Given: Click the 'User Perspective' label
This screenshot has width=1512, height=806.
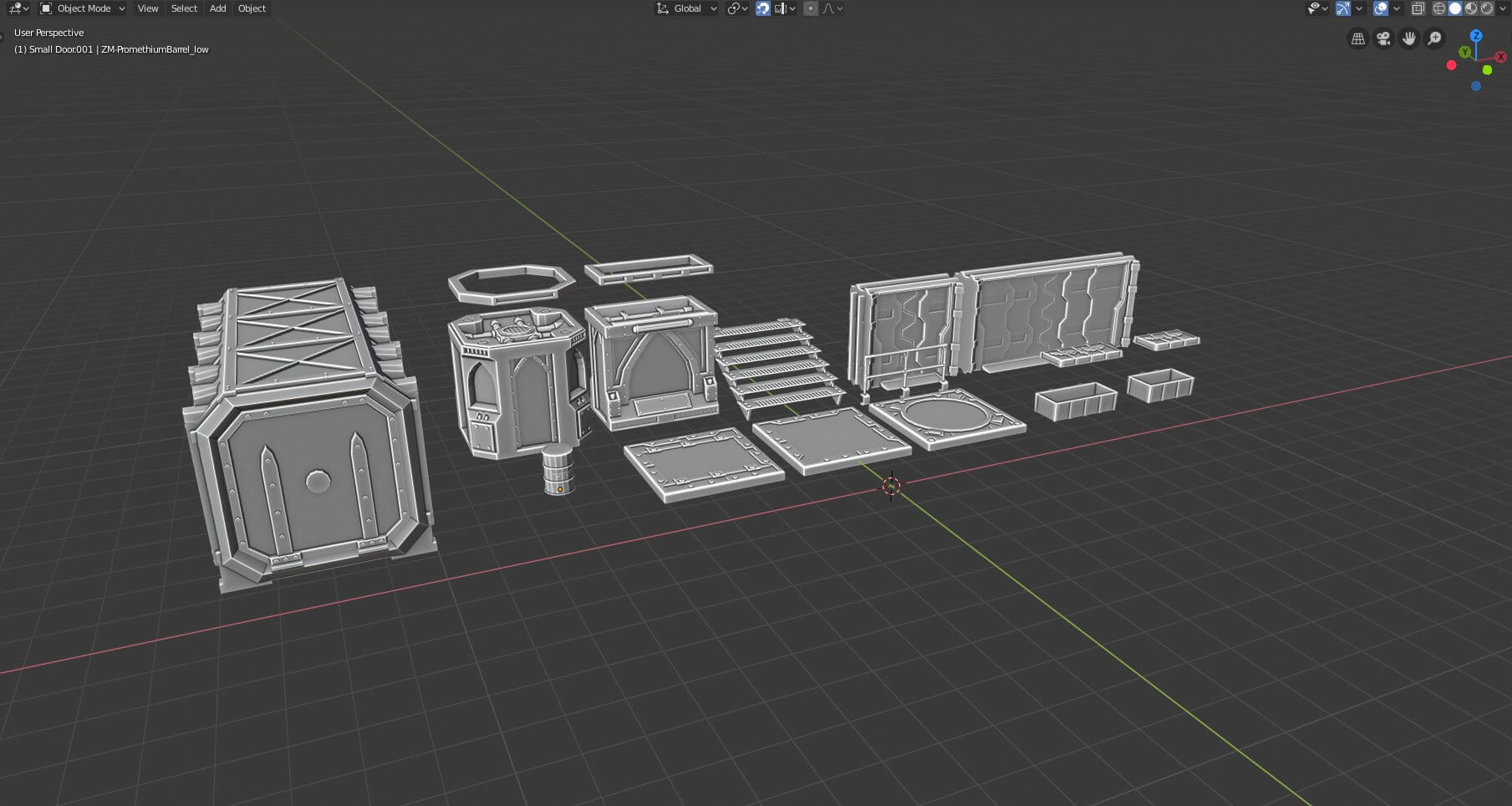Looking at the screenshot, I should 49,33.
